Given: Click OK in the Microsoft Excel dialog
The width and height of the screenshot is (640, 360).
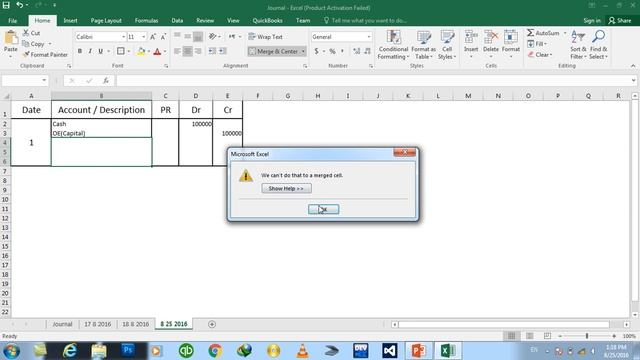Looking at the screenshot, I should (x=323, y=209).
